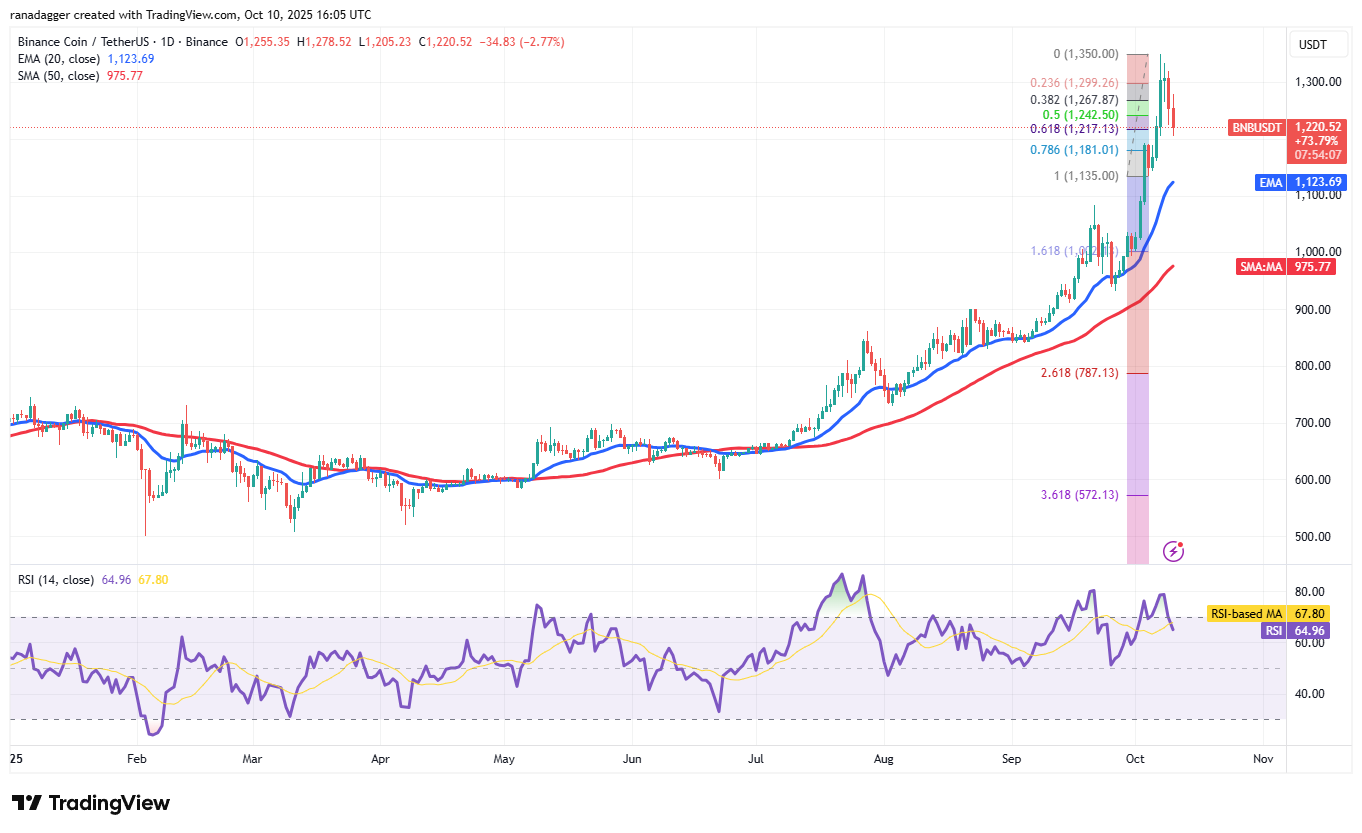Click the USDT currency button above the price scale
Image resolution: width=1362 pixels, height=833 pixels.
(x=1318, y=44)
